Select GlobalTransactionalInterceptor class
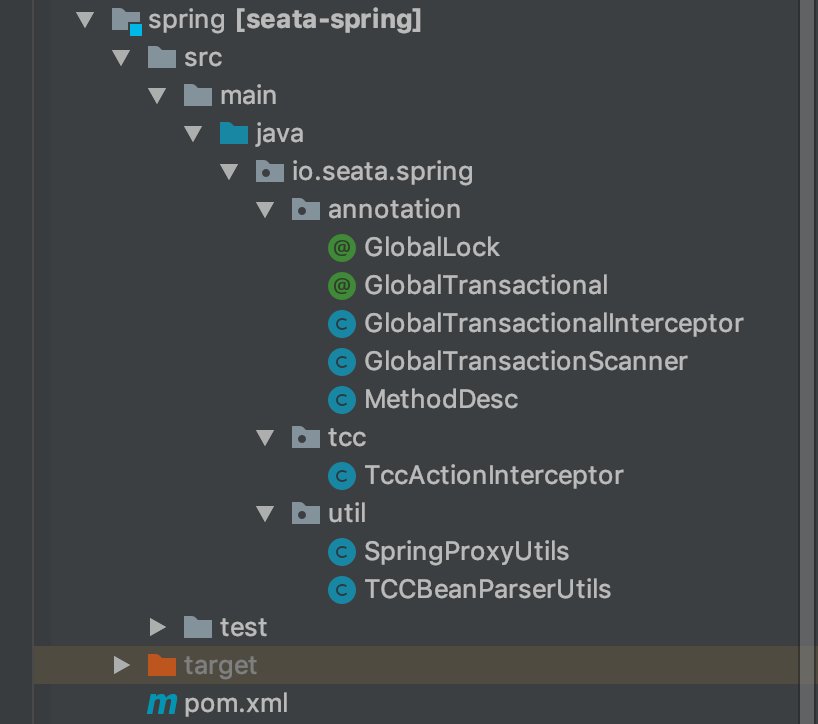818x724 pixels. [x=553, y=324]
